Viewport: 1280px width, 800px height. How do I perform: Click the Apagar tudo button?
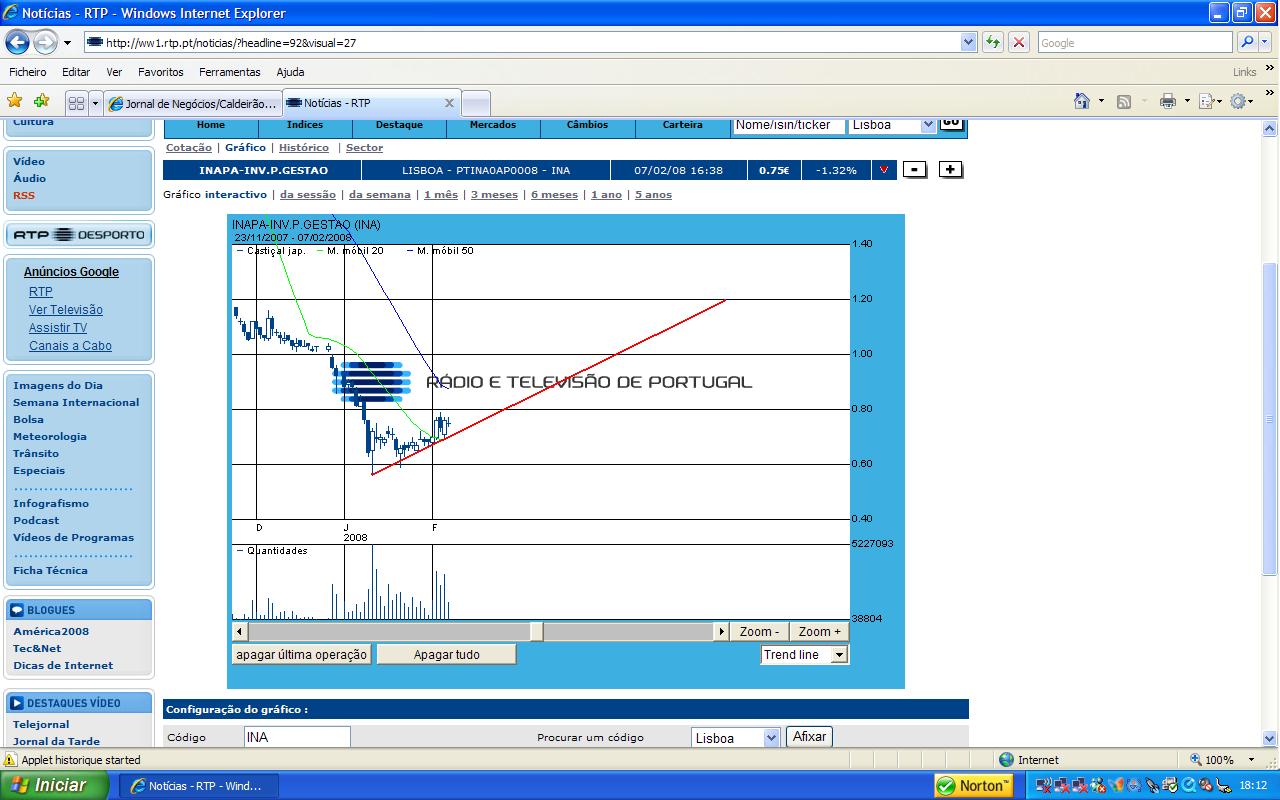coord(446,655)
